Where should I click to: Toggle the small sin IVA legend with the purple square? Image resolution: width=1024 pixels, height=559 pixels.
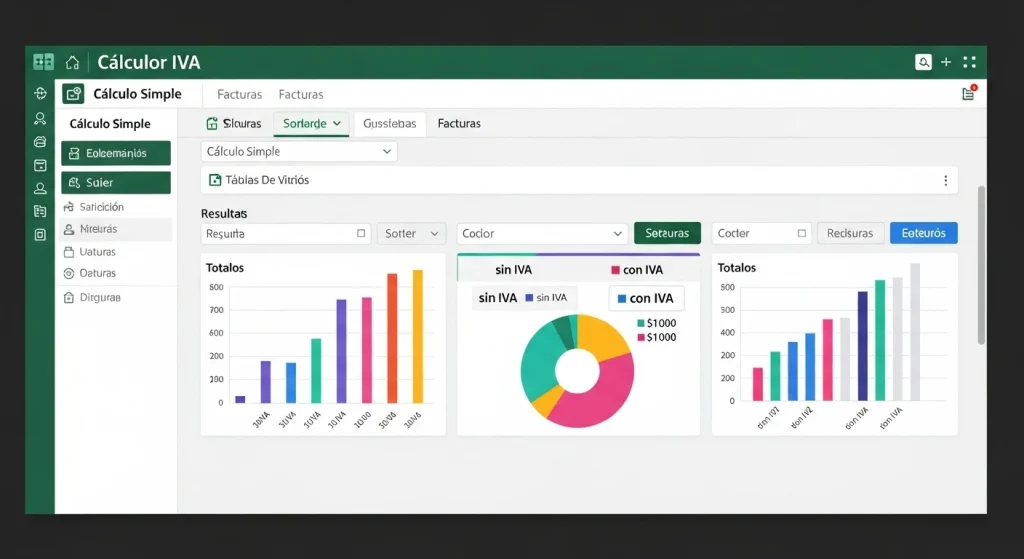546,298
